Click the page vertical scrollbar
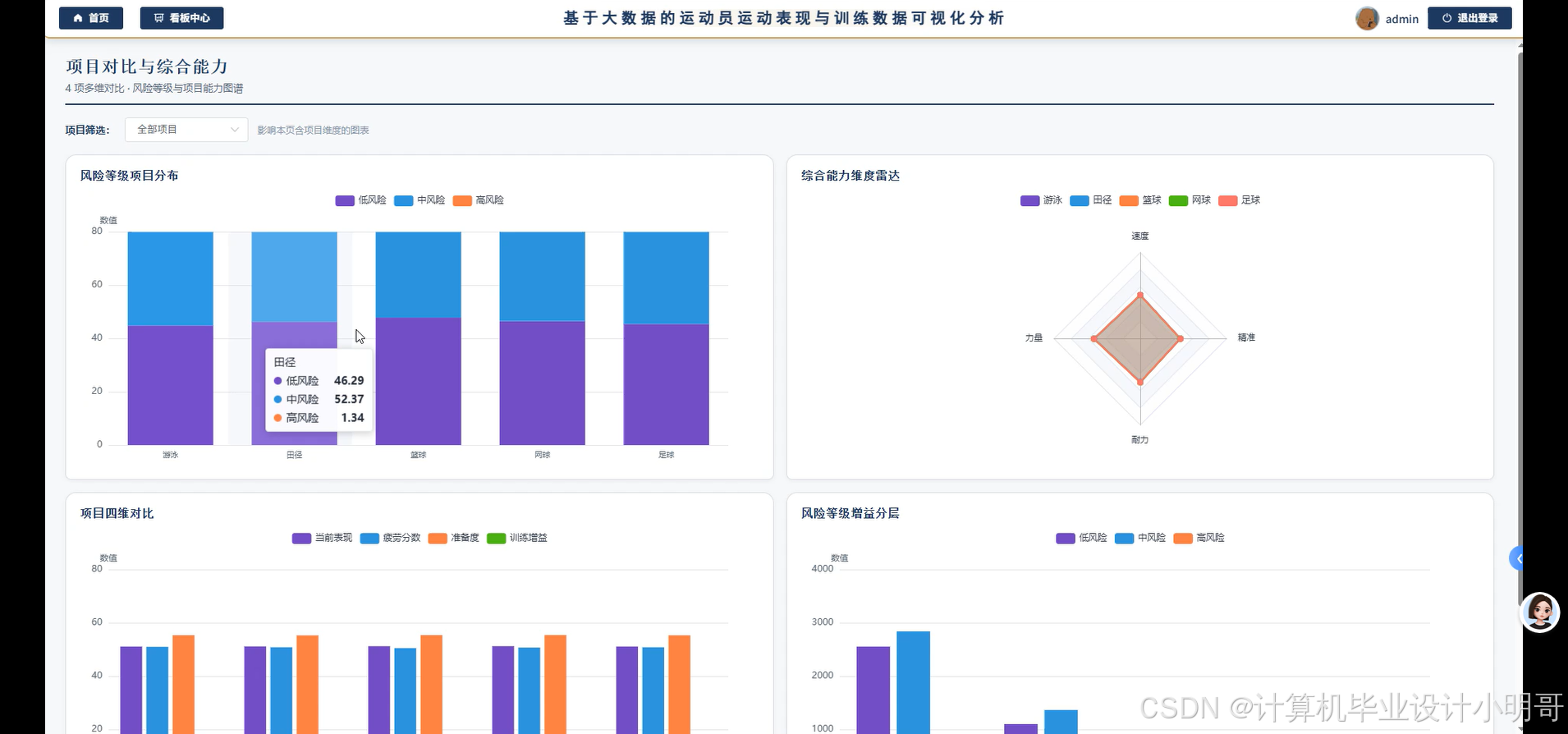Viewport: 1568px width, 734px height. (x=1520, y=328)
